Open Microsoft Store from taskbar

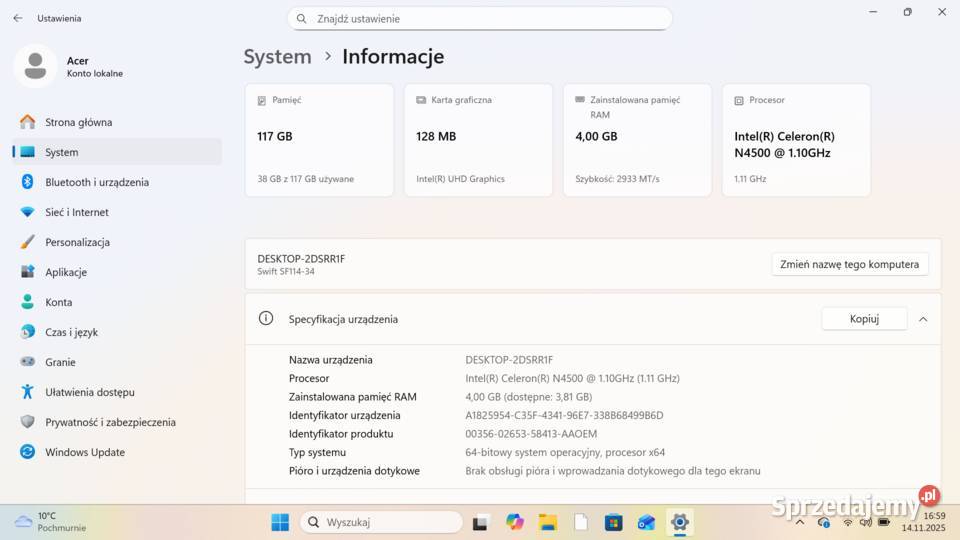[x=613, y=522]
